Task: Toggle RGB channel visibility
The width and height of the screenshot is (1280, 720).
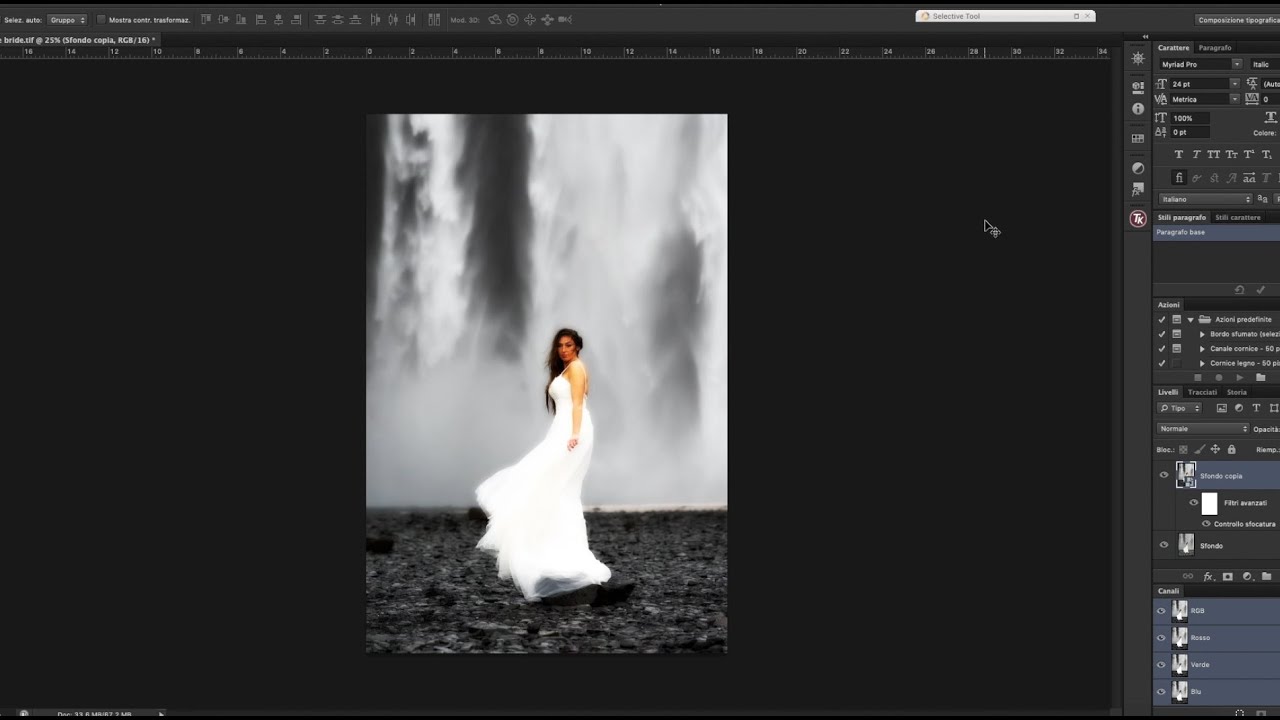Action: click(1161, 610)
